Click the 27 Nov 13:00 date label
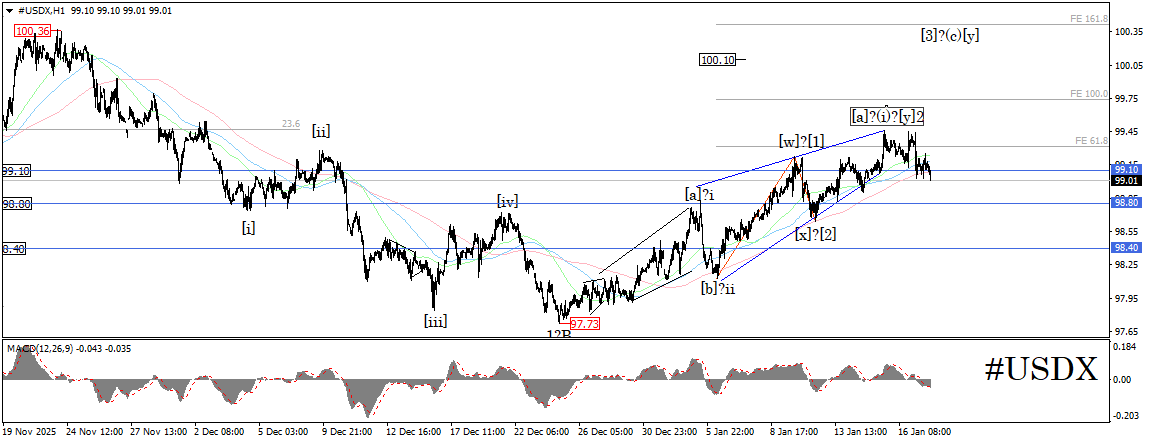This screenshot has height=443, width=1149. pyautogui.click(x=156, y=431)
